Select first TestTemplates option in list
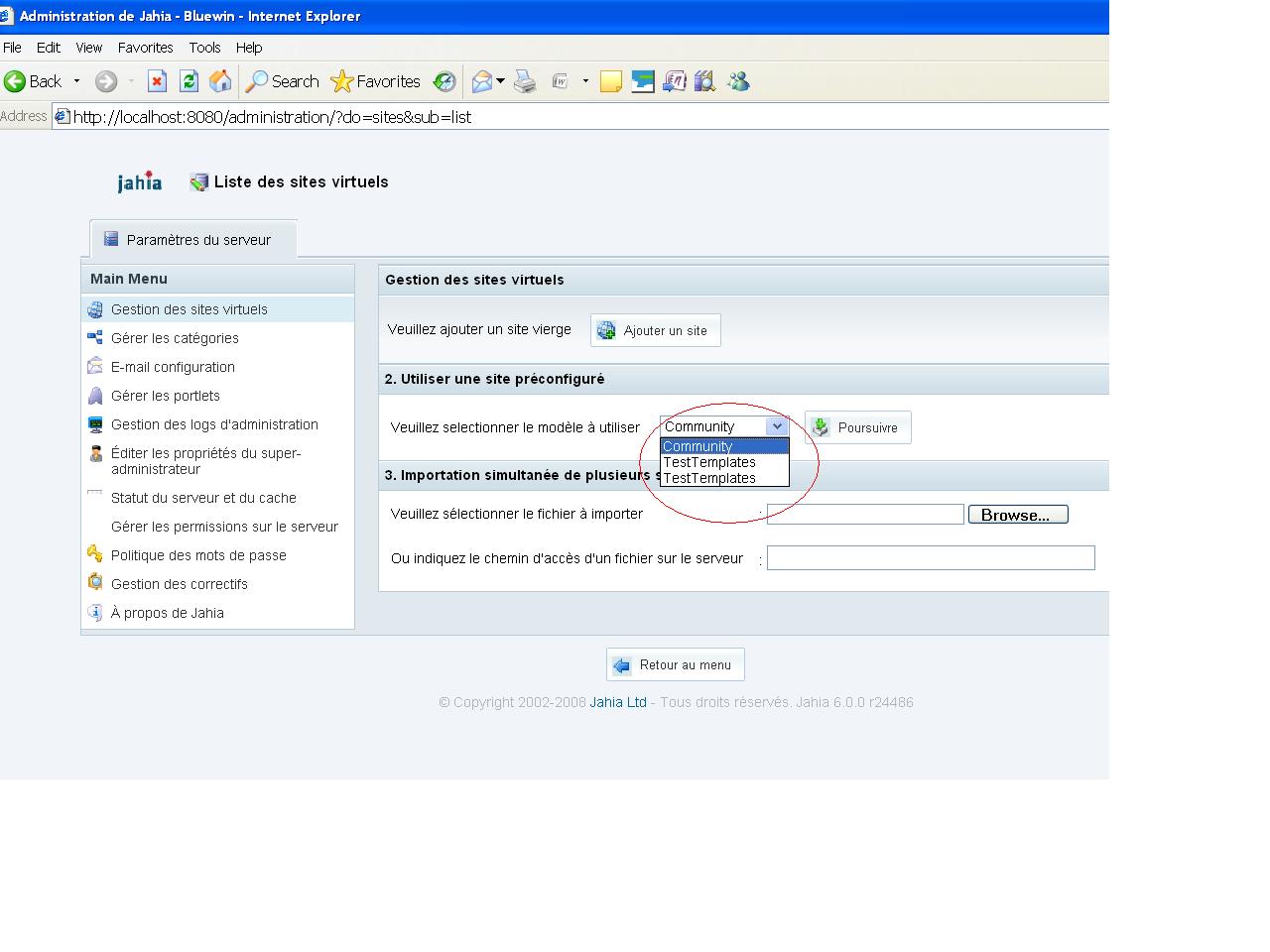The width and height of the screenshot is (1270, 952). point(724,462)
